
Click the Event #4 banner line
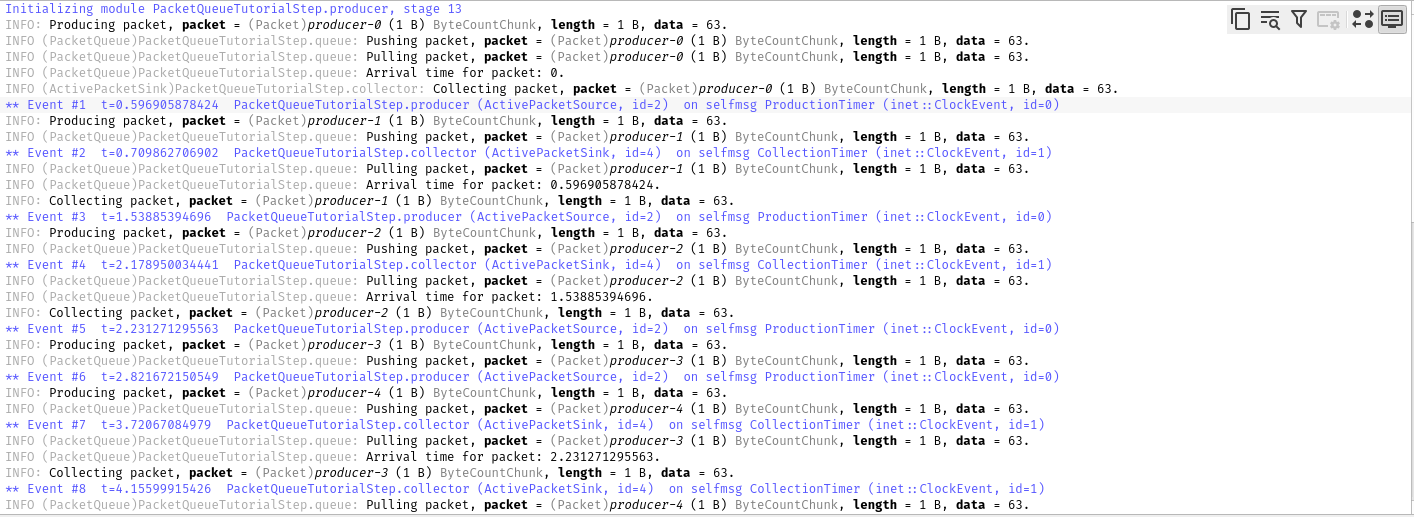[x=528, y=265]
